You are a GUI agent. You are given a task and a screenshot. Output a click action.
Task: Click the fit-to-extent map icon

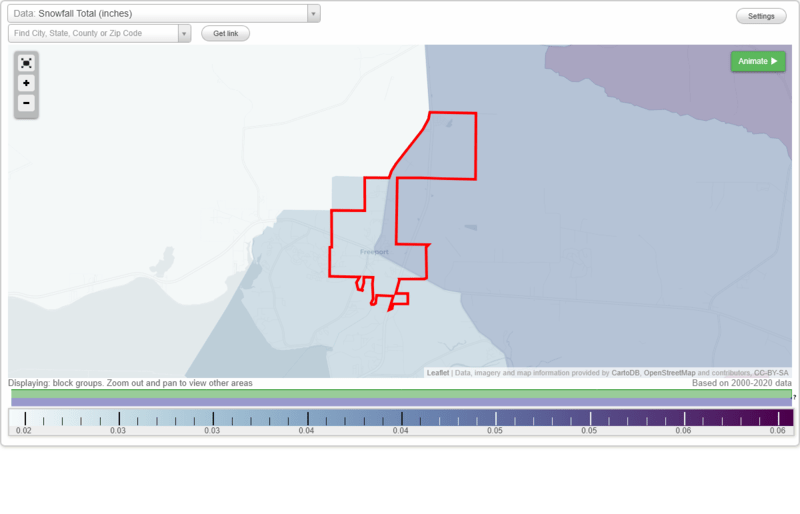tap(26, 63)
